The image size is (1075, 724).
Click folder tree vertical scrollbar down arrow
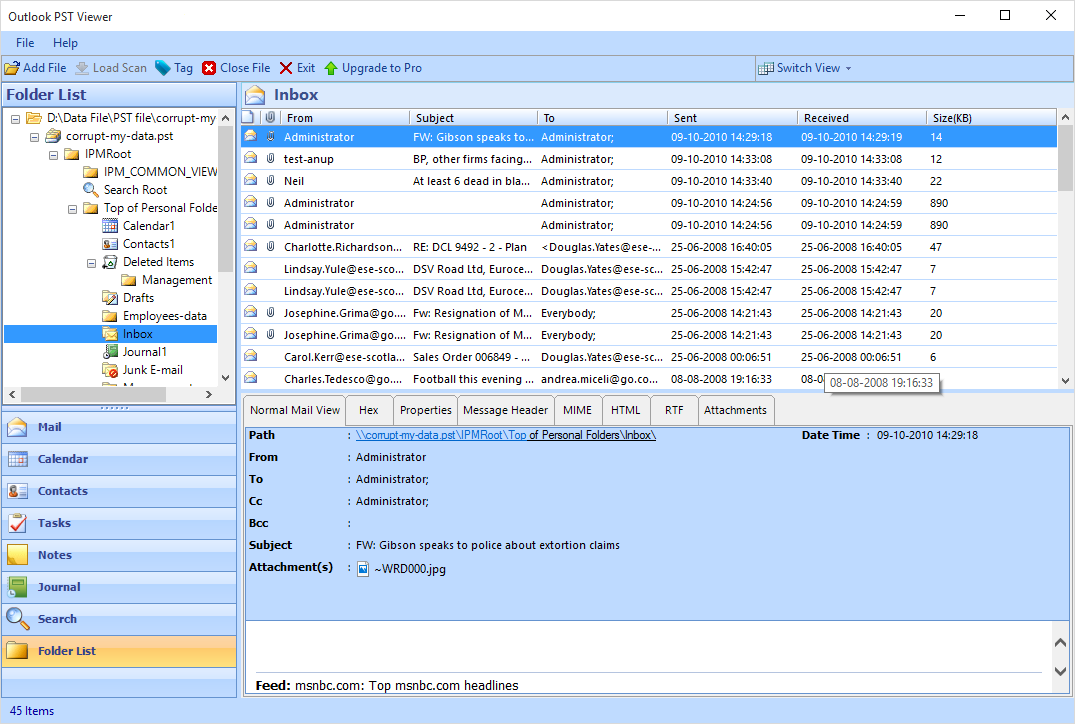click(226, 378)
